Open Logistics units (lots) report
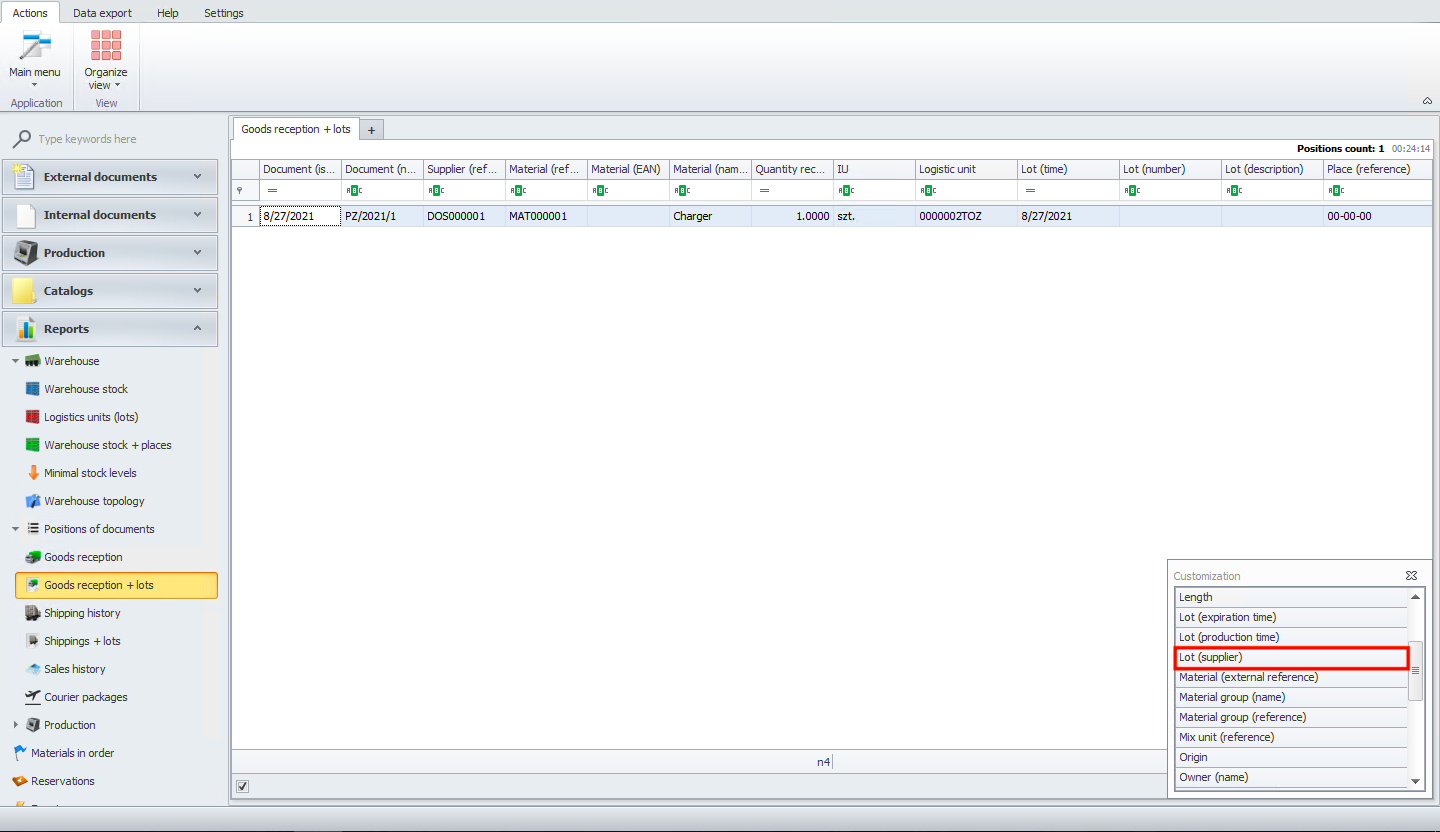 coord(91,417)
